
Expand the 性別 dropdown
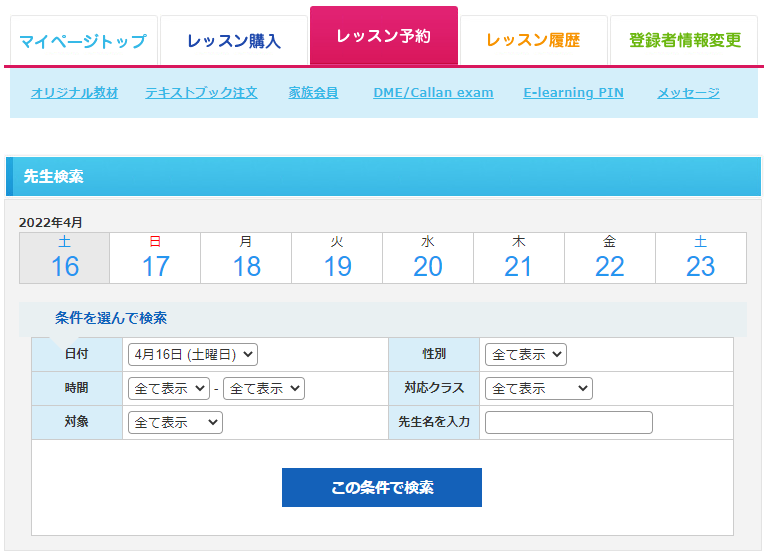525,354
